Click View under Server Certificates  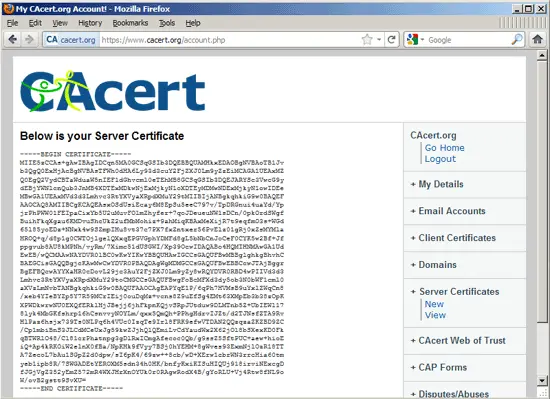coord(435,315)
